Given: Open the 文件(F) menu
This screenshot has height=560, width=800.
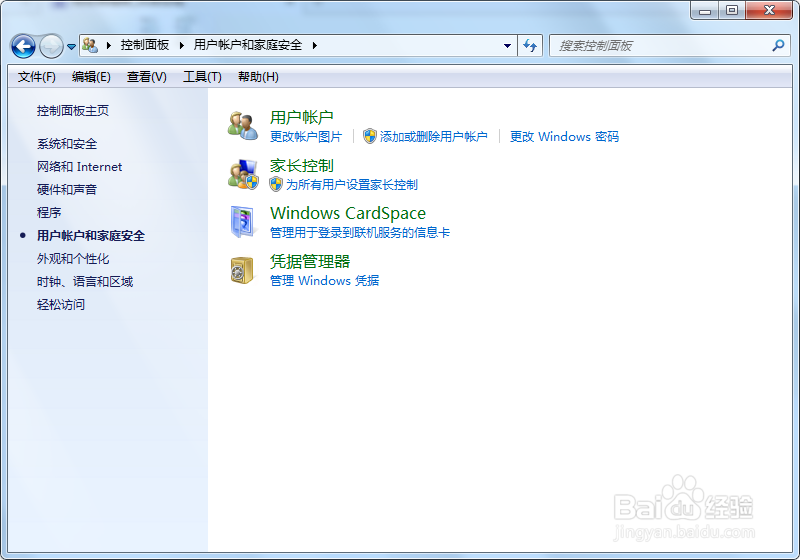Looking at the screenshot, I should click(x=37, y=77).
